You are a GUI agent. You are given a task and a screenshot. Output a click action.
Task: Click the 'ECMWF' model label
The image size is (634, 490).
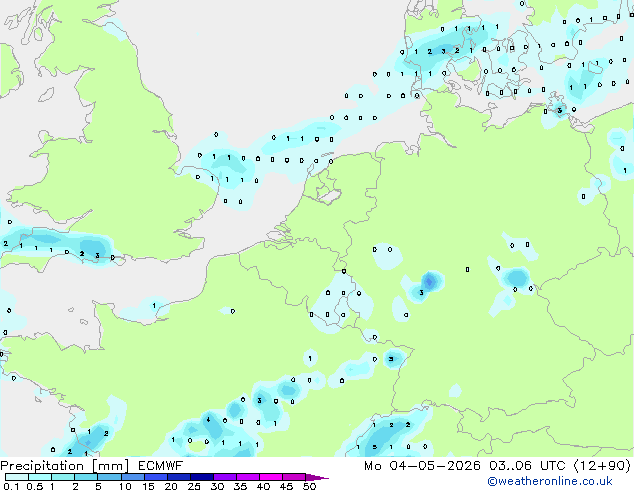pyautogui.click(x=161, y=466)
